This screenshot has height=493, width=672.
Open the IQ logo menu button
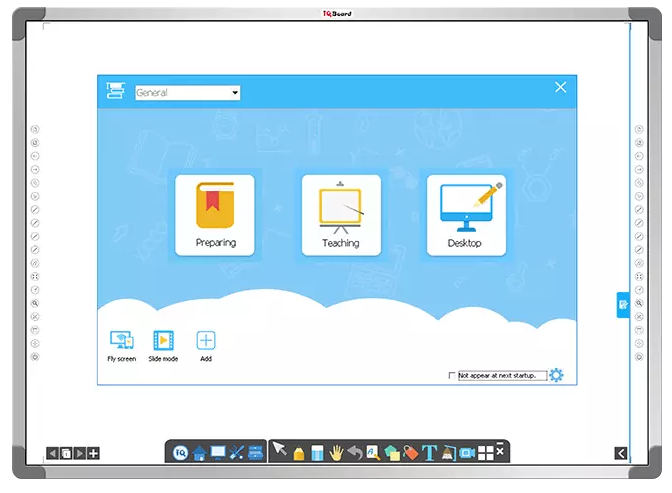click(181, 453)
